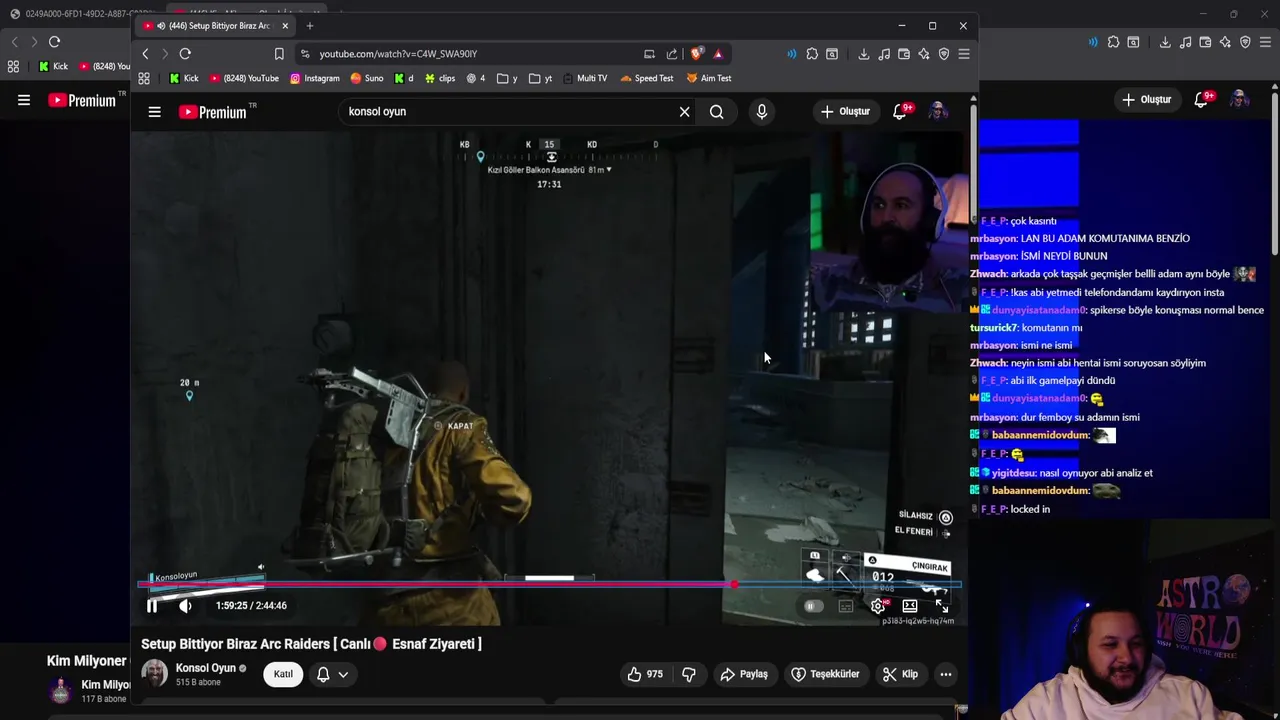1280x720 pixels.
Task: Click the Katıl join button
Action: pyautogui.click(x=284, y=675)
